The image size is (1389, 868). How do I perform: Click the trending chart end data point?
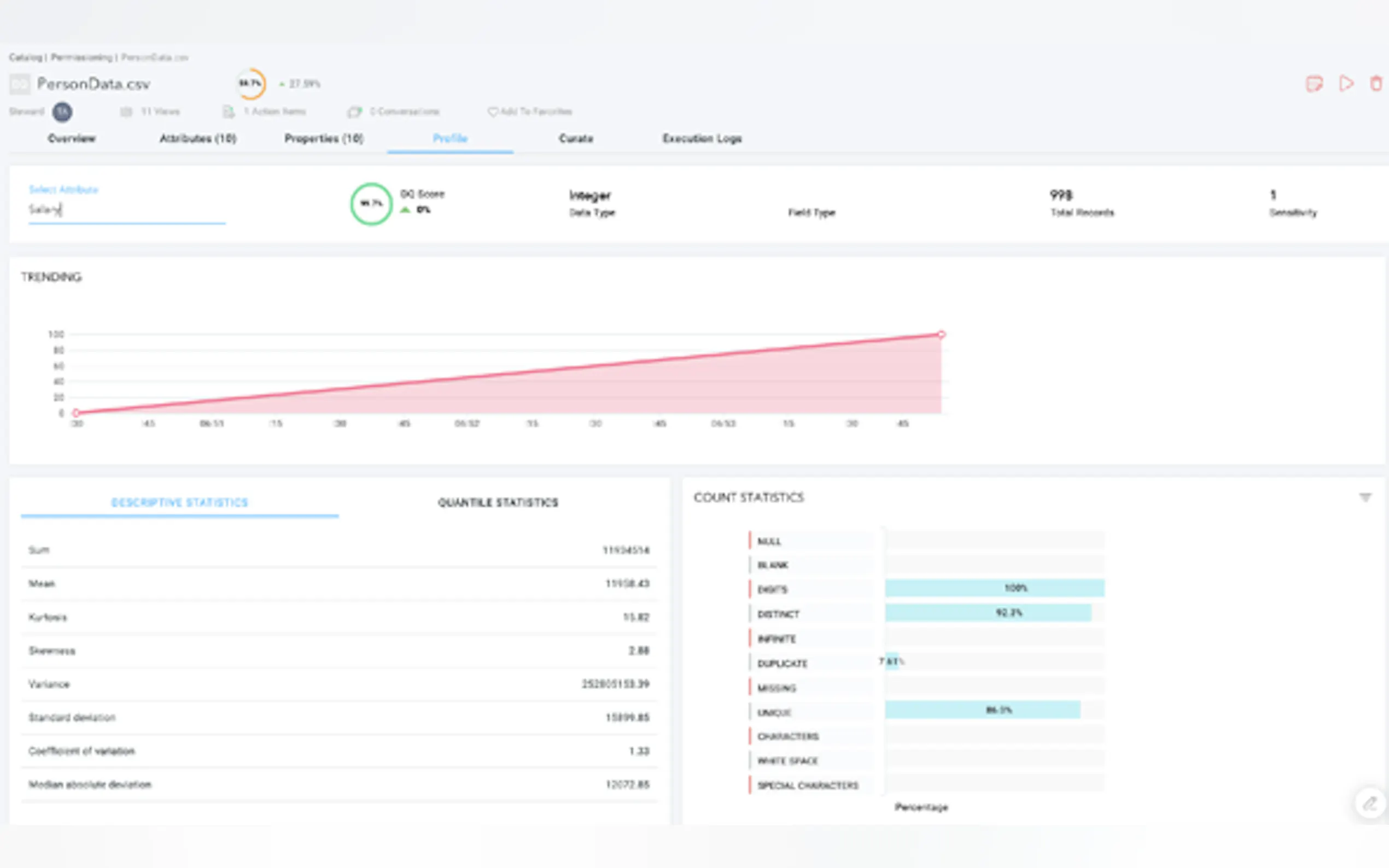(x=941, y=335)
